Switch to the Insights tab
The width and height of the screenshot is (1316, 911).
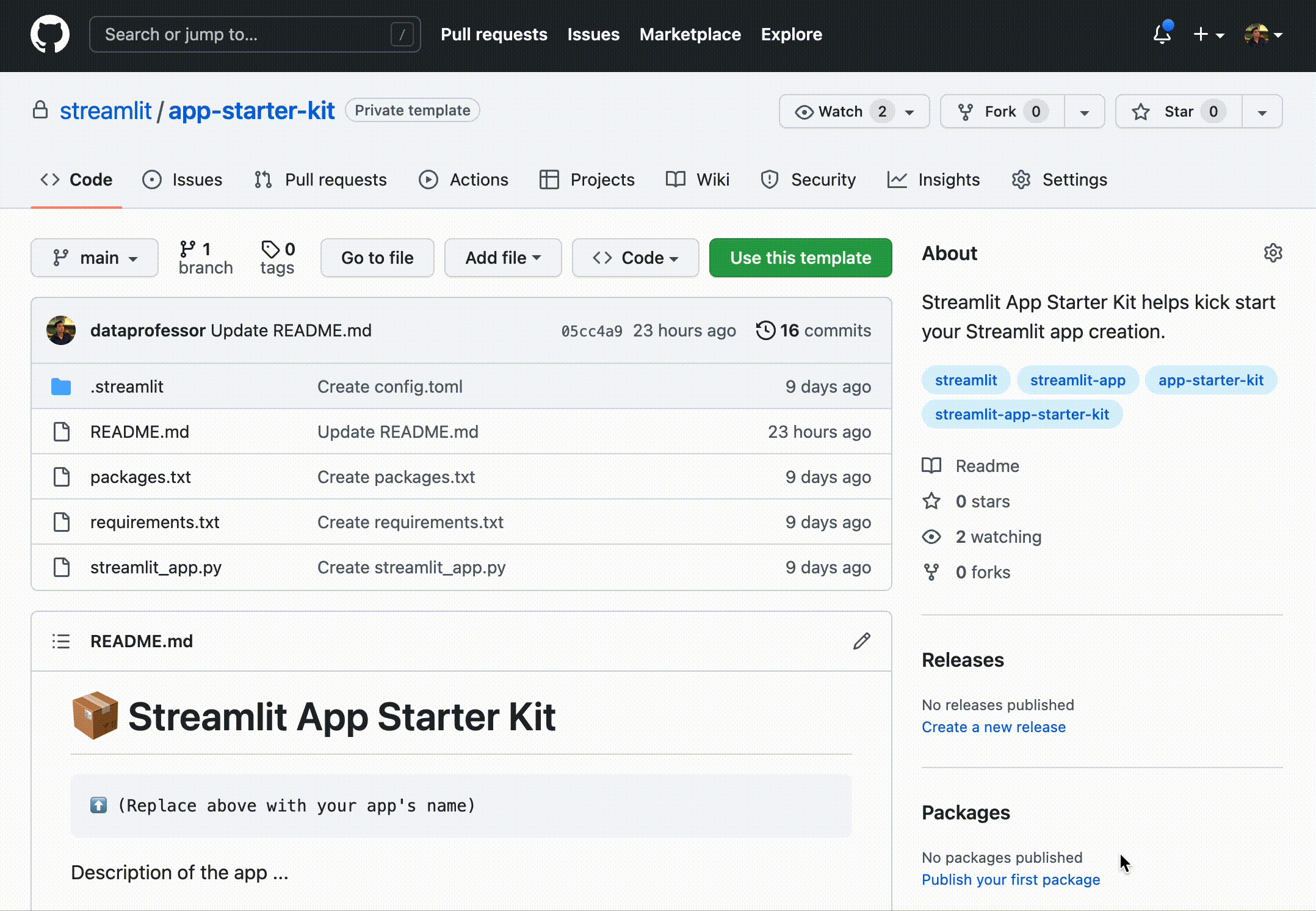pyautogui.click(x=934, y=180)
